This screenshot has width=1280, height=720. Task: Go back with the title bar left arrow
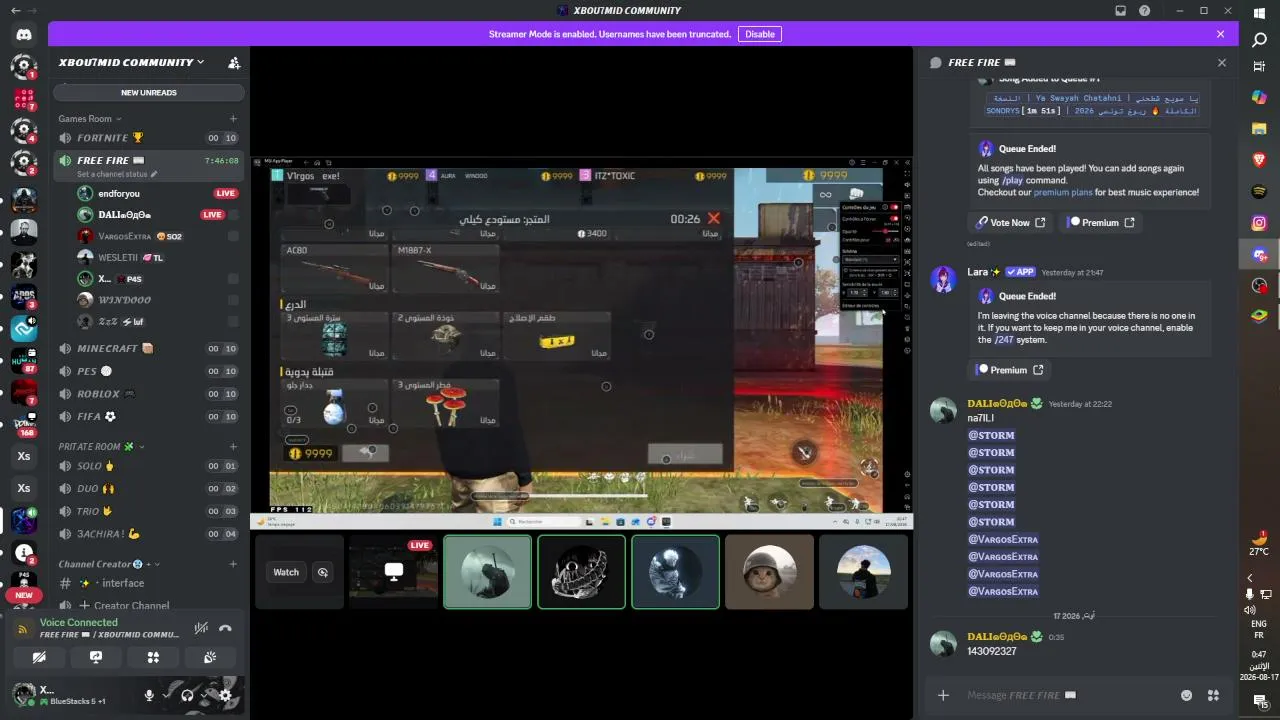coord(15,11)
